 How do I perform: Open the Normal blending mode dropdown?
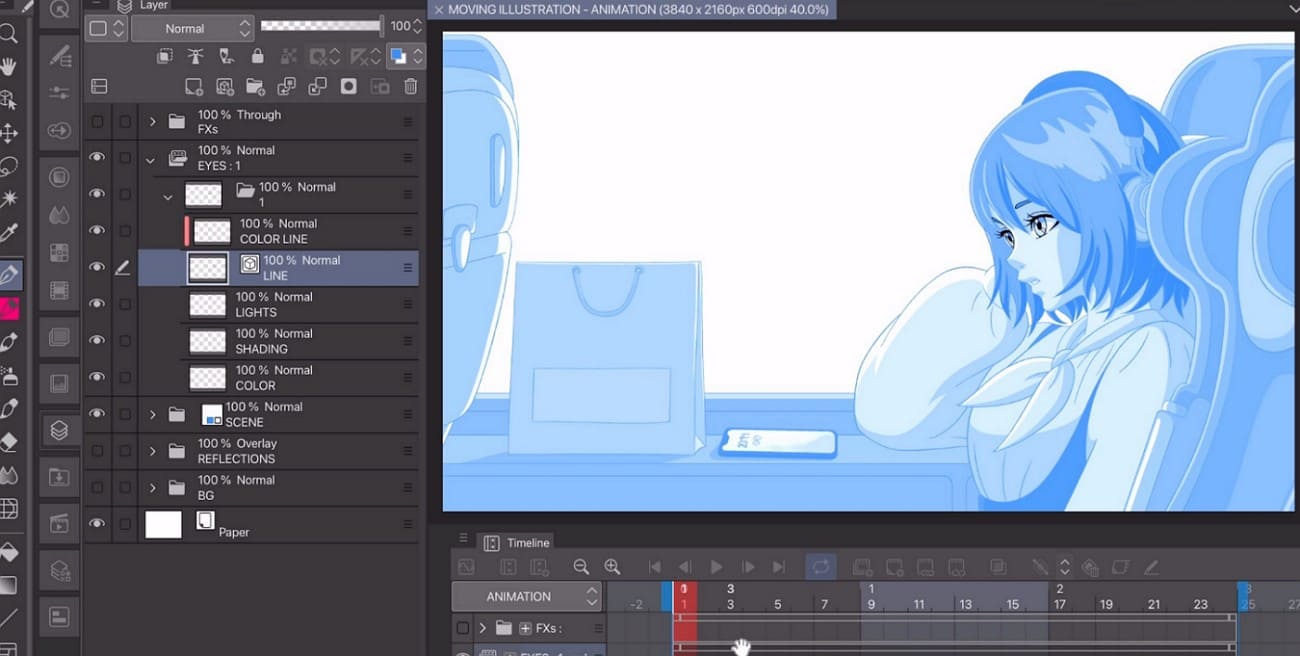point(190,28)
